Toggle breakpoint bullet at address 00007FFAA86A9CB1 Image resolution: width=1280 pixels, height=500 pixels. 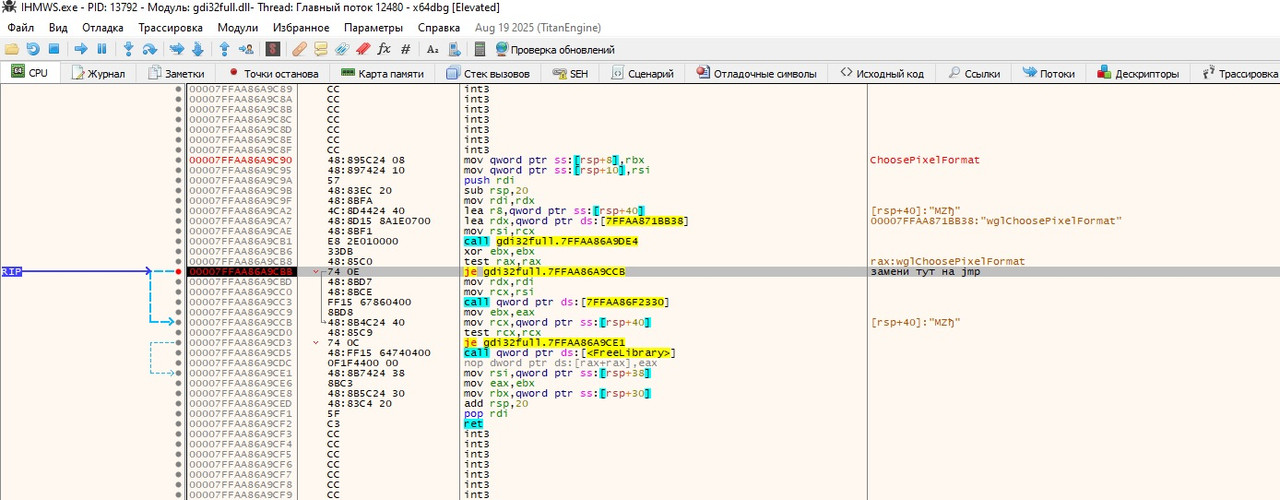[179, 241]
